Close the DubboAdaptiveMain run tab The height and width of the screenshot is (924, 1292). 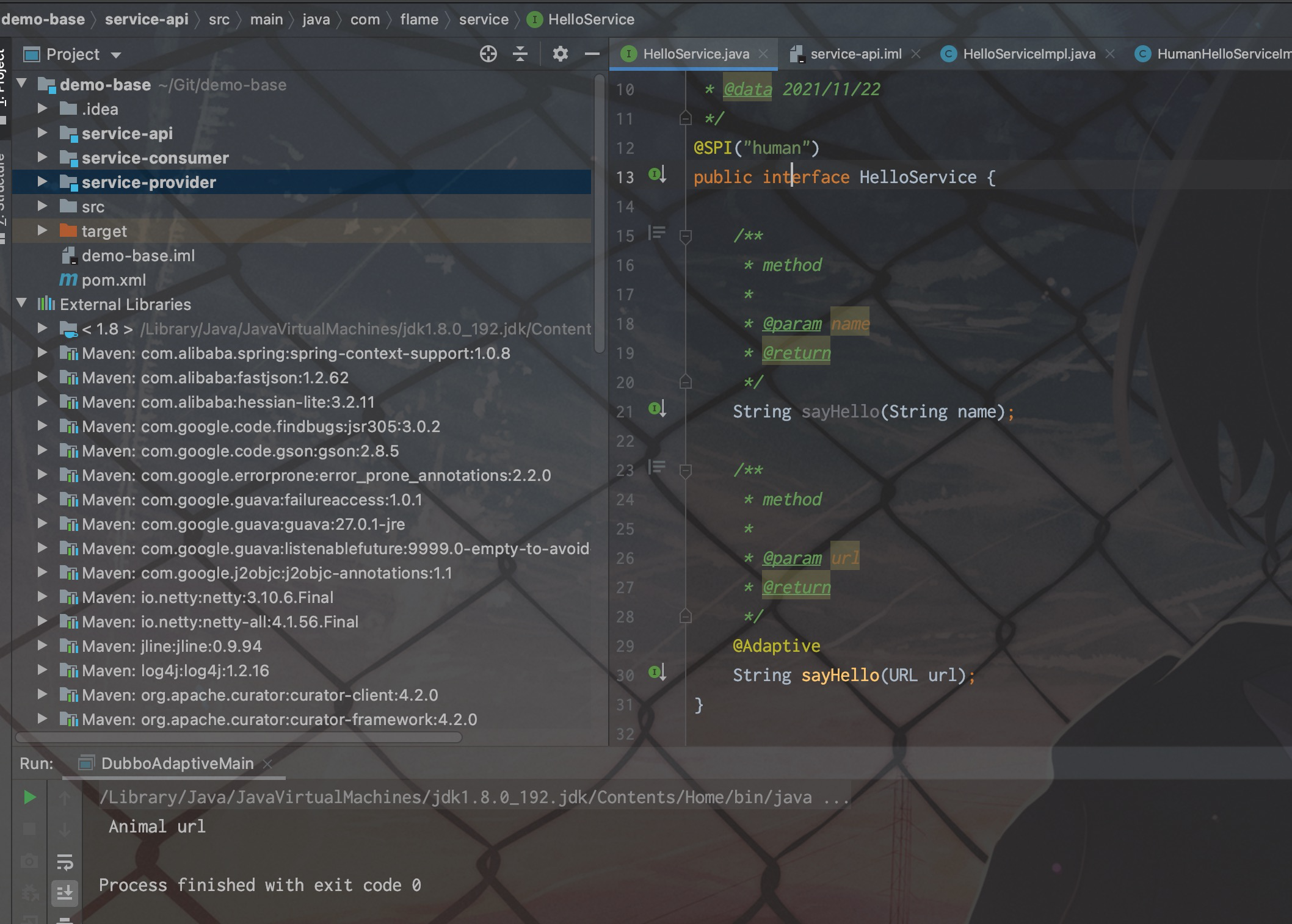click(x=267, y=764)
